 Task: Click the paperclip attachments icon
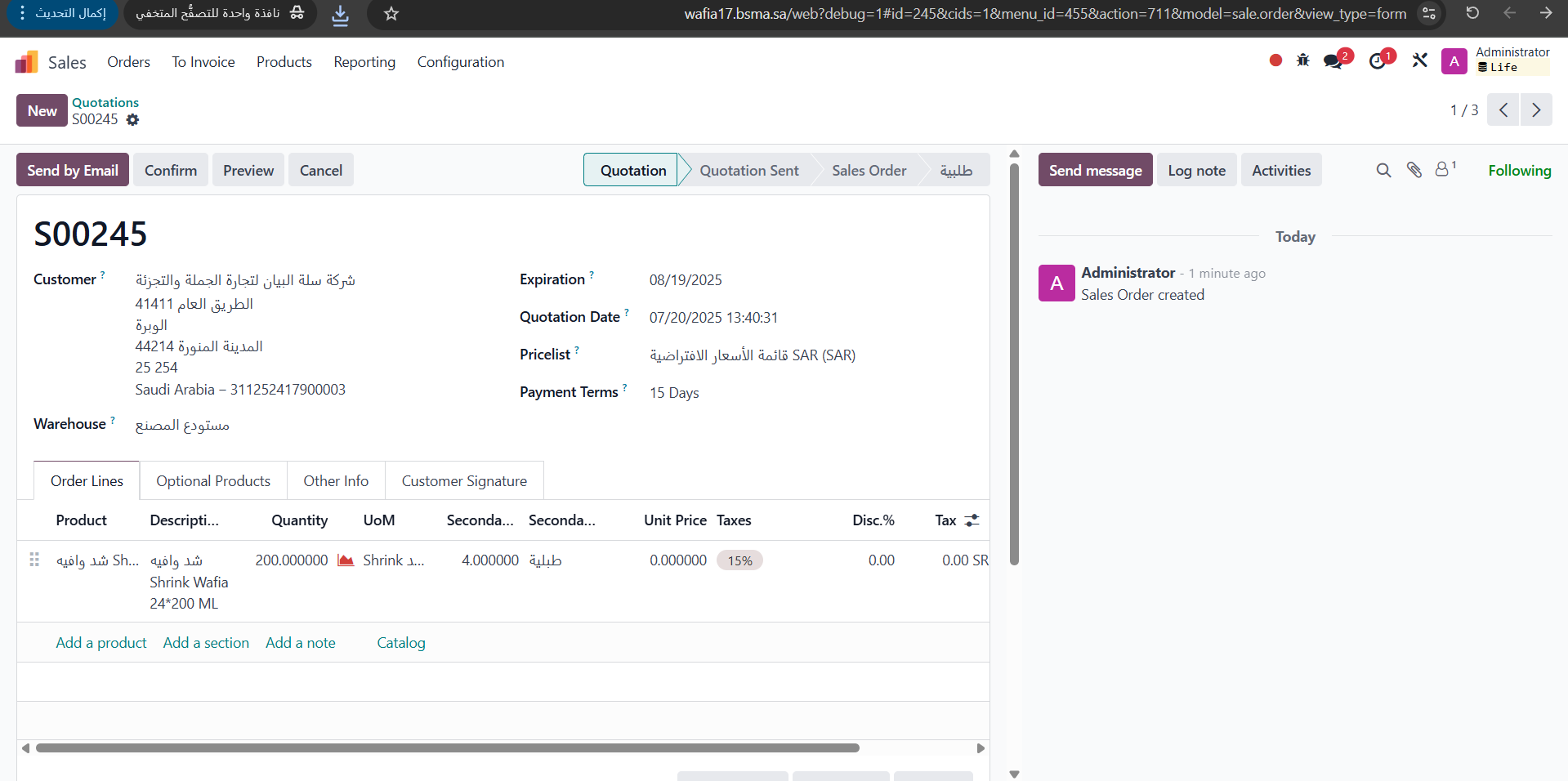(x=1414, y=170)
